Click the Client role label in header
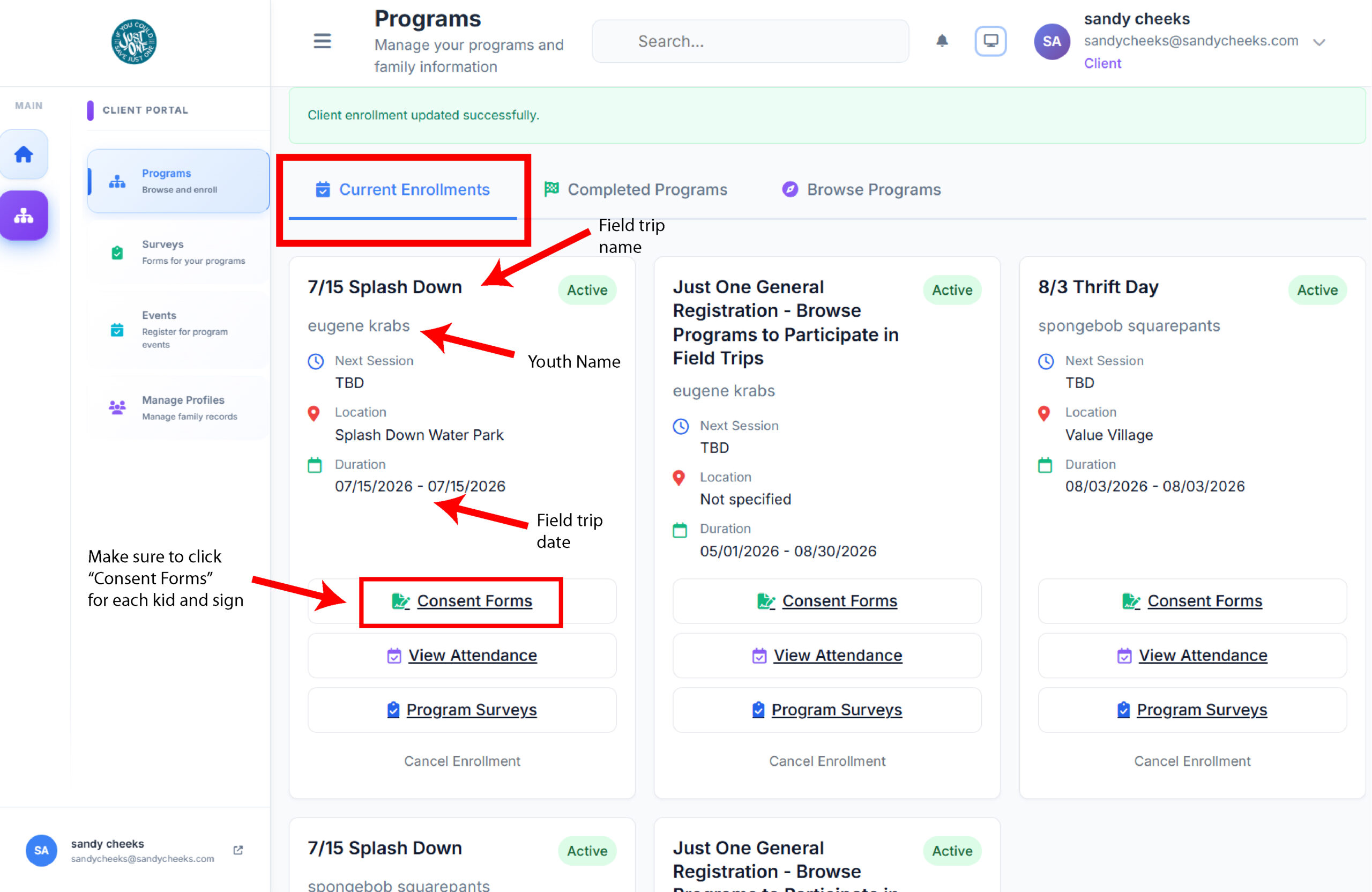This screenshot has height=892, width=1372. click(1102, 63)
